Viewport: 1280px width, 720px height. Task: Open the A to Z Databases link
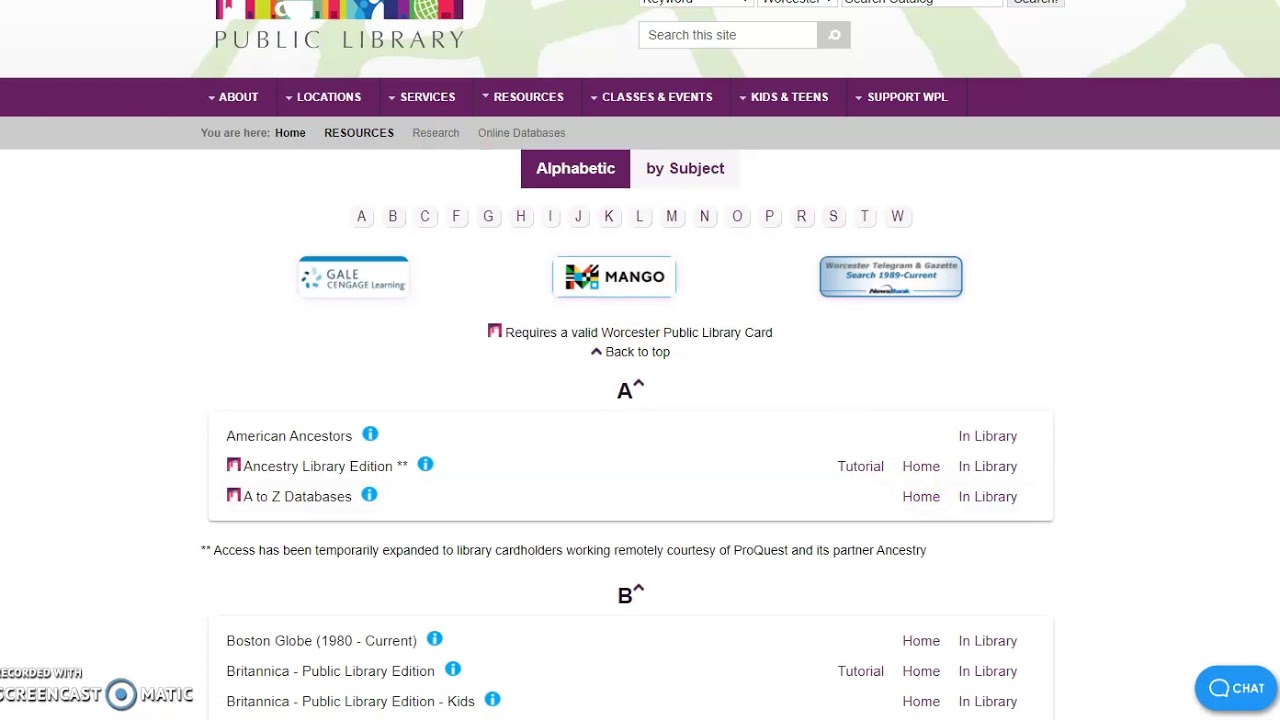point(297,496)
